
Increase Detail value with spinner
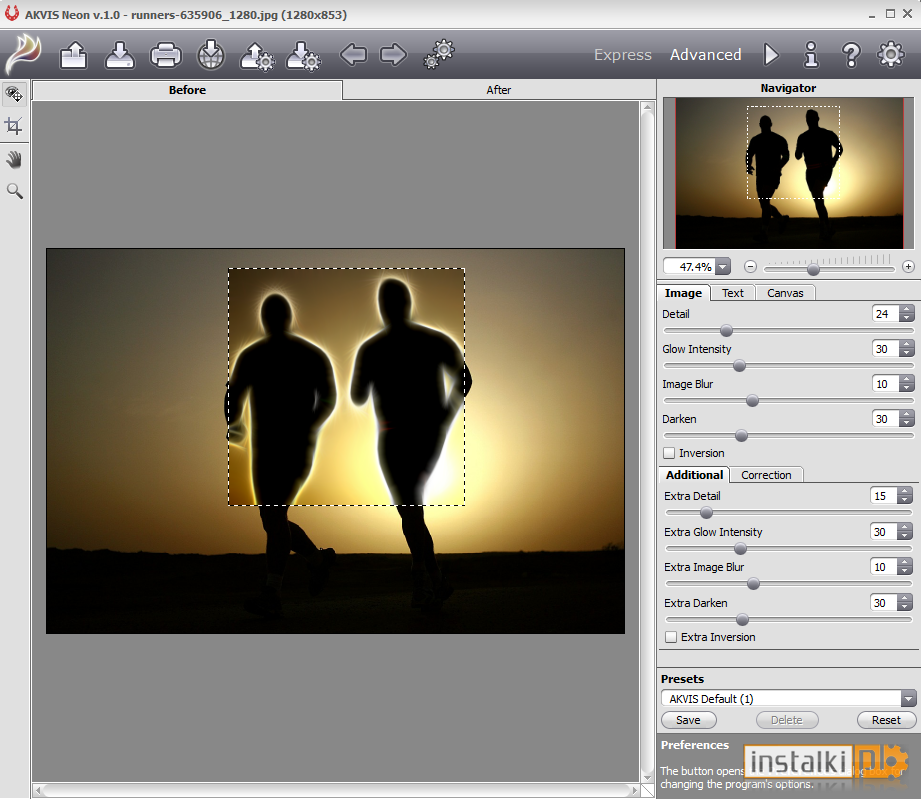click(x=907, y=310)
